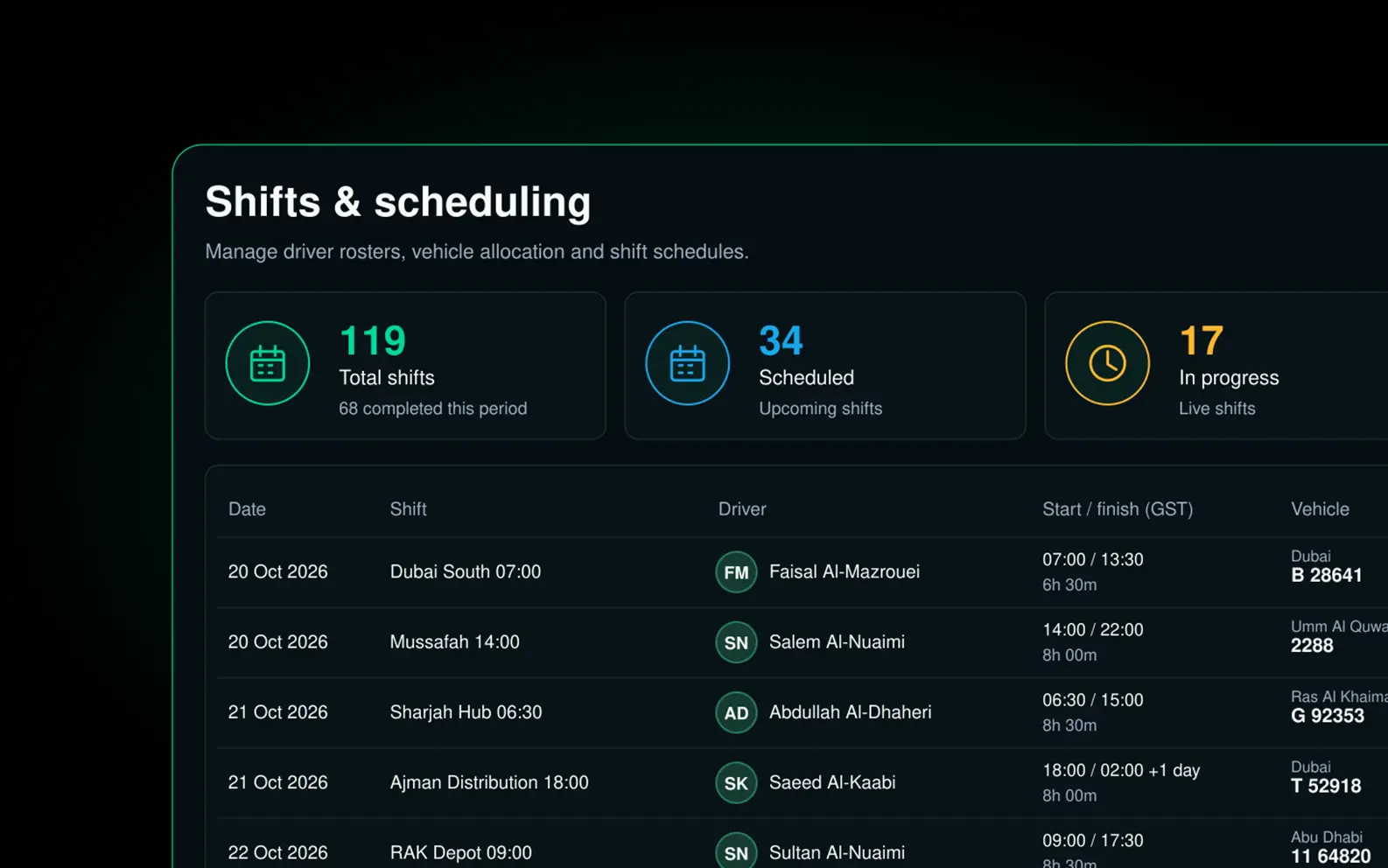Click vehicle plate B 28641

[1327, 576]
